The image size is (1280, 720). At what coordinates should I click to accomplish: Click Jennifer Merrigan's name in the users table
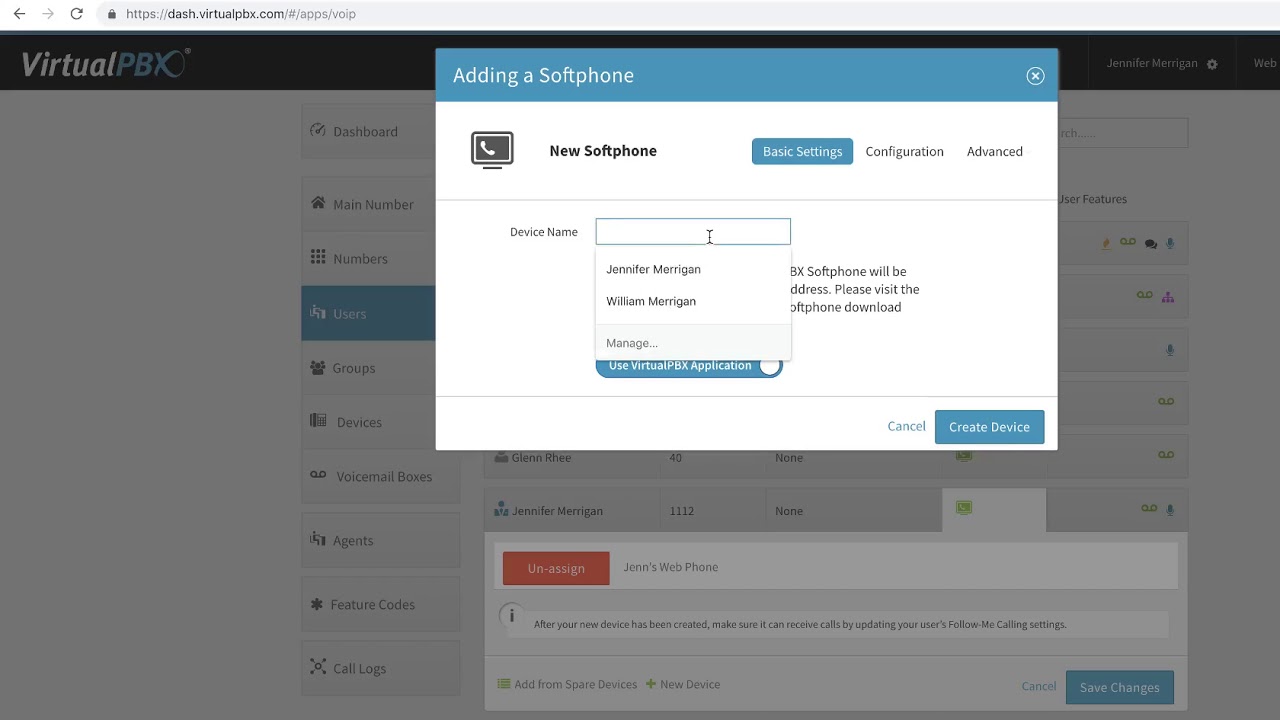(x=557, y=511)
